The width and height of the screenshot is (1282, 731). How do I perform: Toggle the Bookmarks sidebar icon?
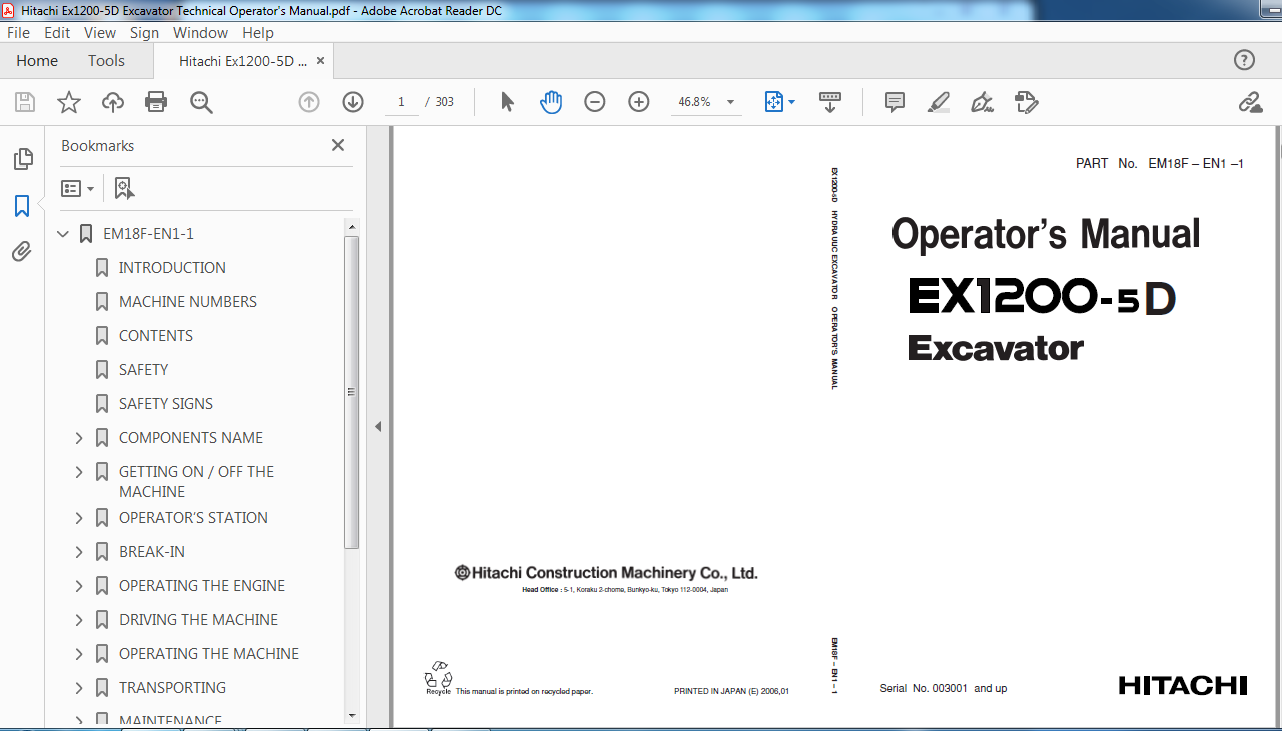coord(22,206)
